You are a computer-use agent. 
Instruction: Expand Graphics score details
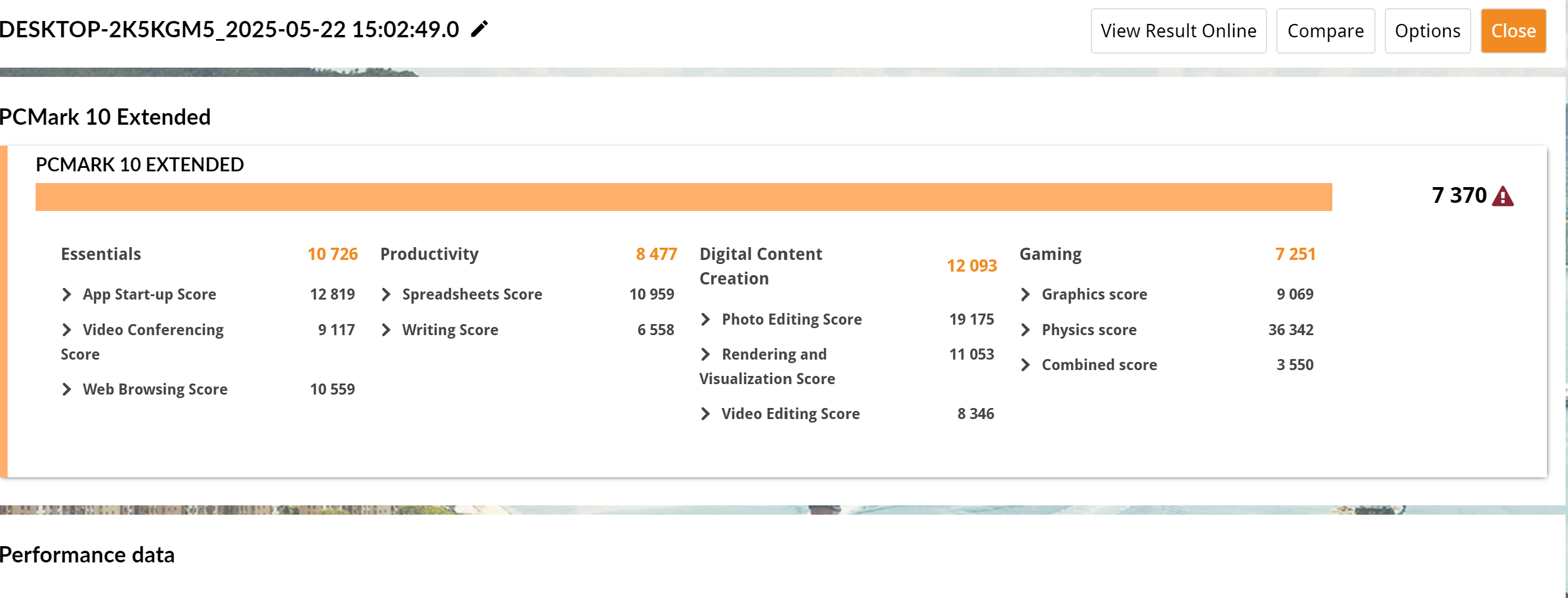pos(1025,294)
